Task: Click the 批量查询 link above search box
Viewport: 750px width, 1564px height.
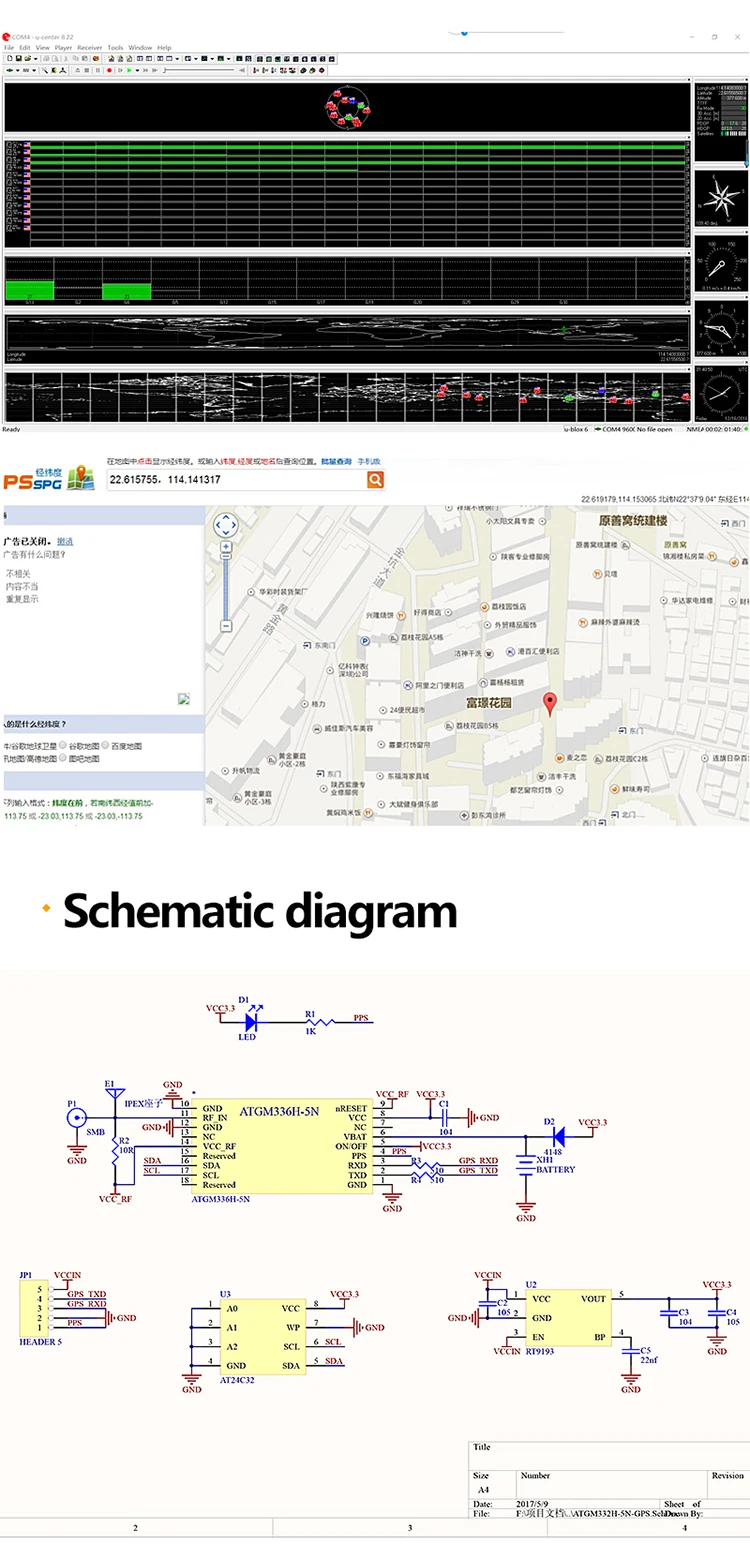Action: tap(336, 461)
